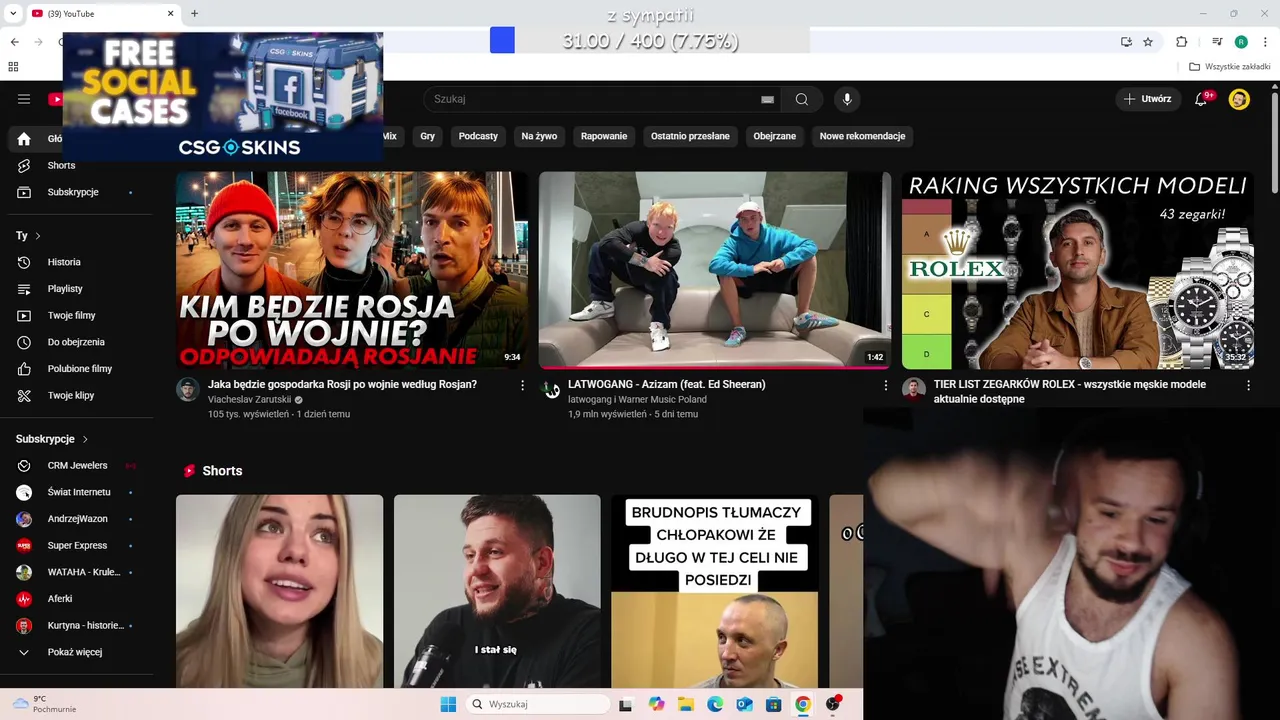The width and height of the screenshot is (1280, 720).
Task: Open YouTube notifications bell
Action: (x=1202, y=99)
